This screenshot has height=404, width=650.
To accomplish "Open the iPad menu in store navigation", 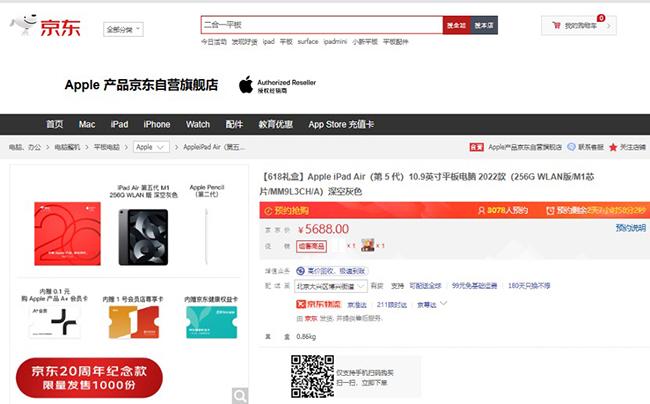I will (x=119, y=124).
